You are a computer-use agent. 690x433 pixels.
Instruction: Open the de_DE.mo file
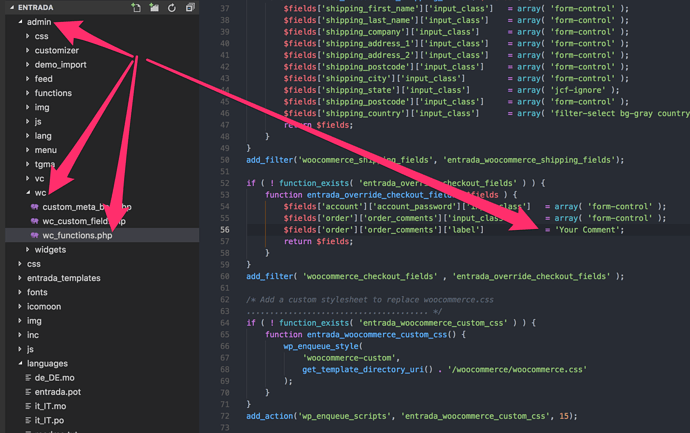tap(55, 378)
